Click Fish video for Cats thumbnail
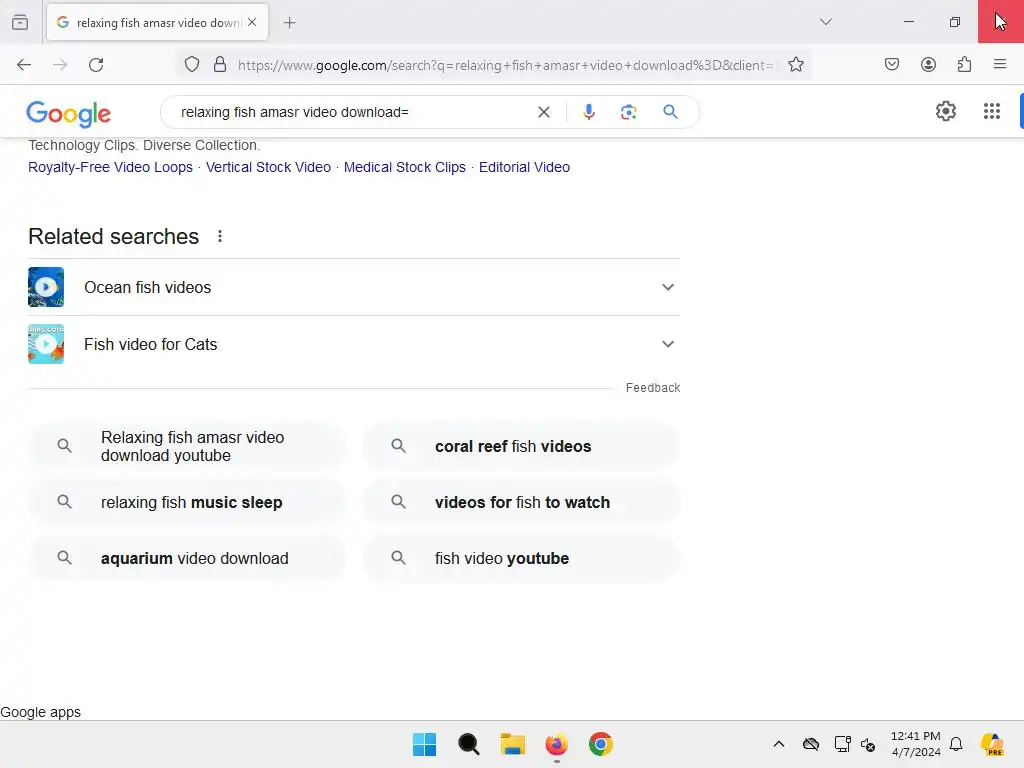 pyautogui.click(x=46, y=344)
